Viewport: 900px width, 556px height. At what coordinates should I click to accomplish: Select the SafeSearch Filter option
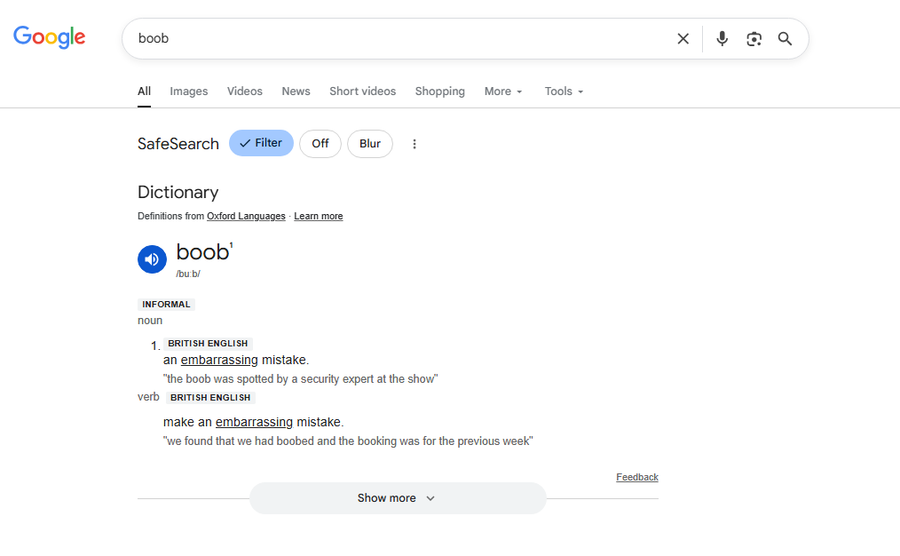(261, 143)
